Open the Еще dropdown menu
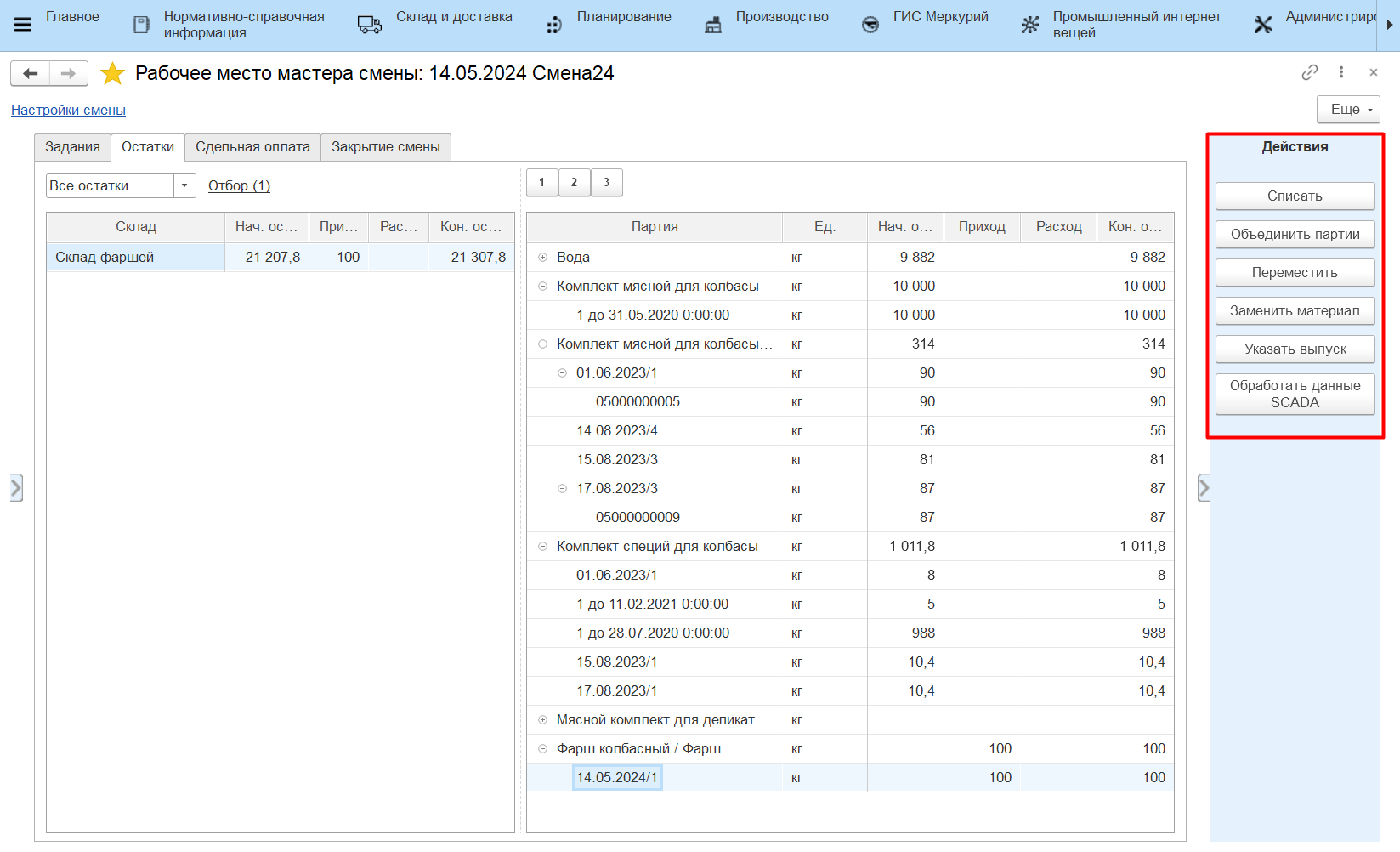 click(x=1347, y=109)
